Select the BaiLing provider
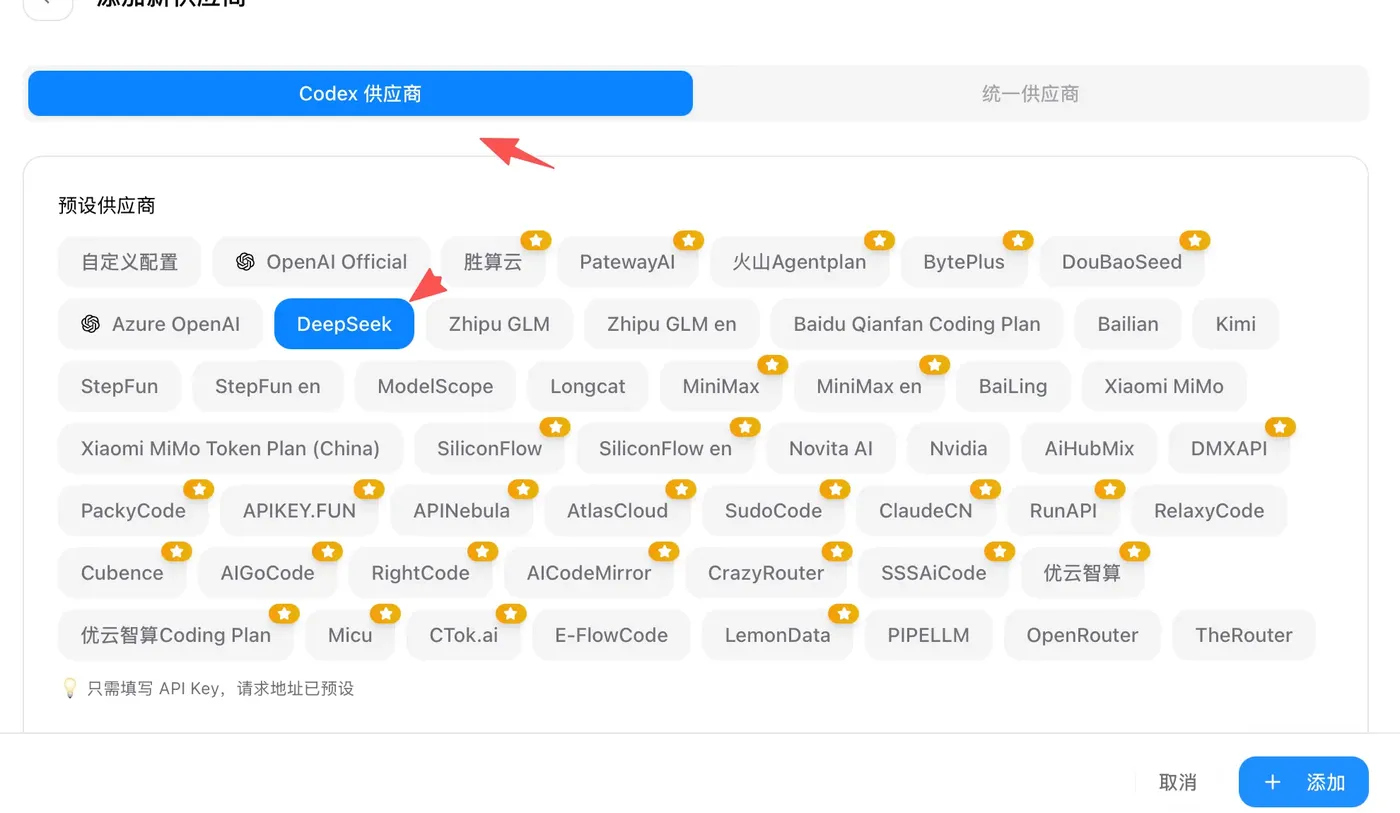 (1013, 386)
